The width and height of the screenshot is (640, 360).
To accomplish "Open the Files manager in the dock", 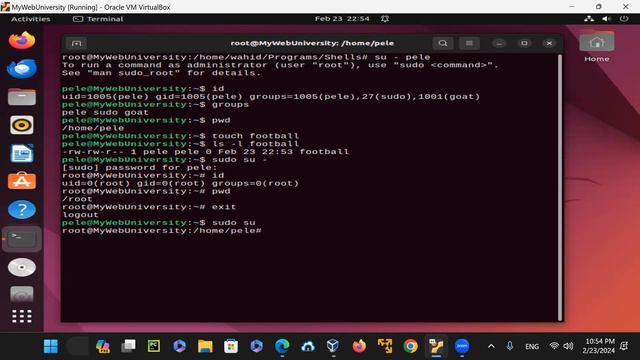I will click(22, 97).
